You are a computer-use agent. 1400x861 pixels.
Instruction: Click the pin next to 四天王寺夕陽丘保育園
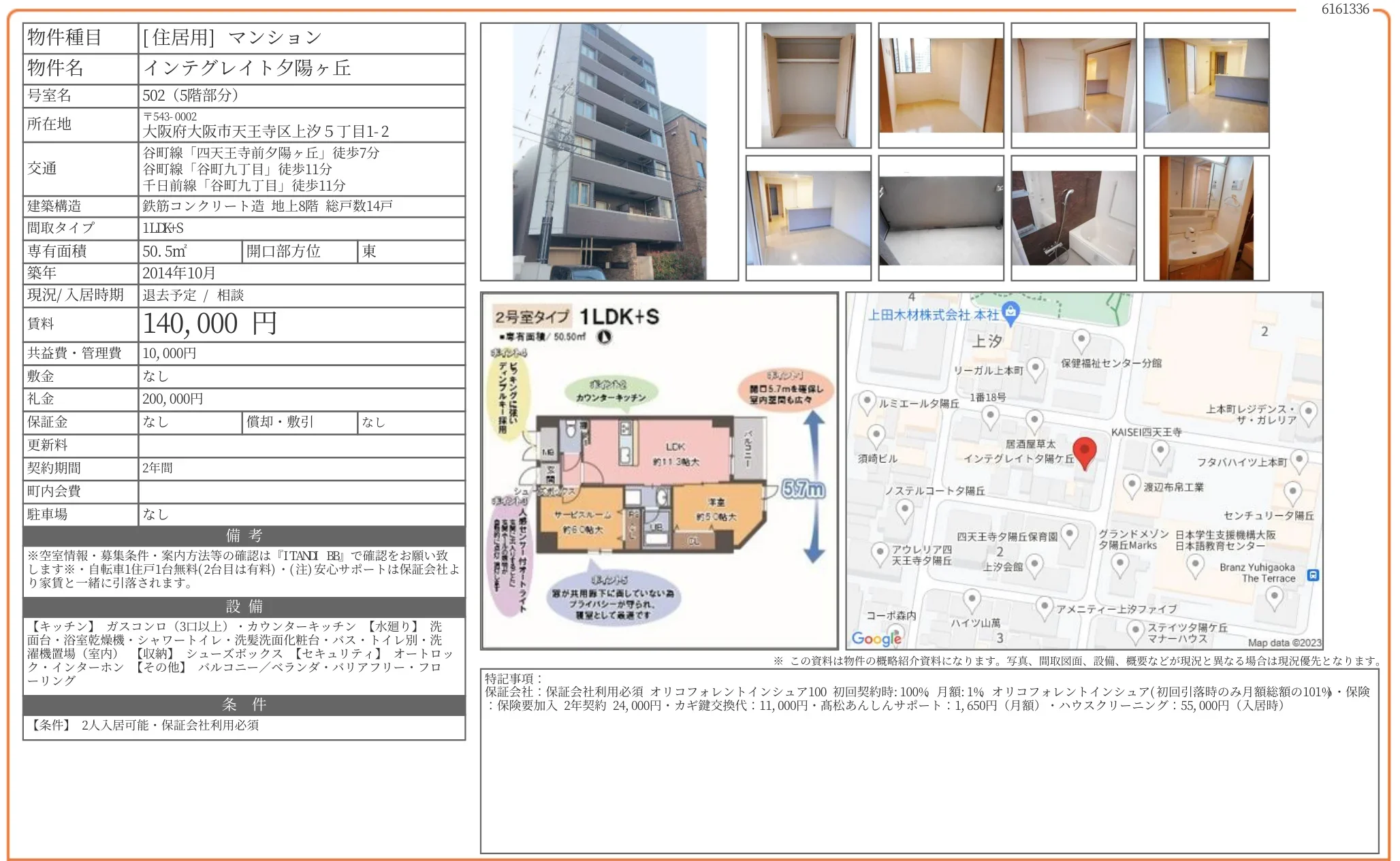click(1069, 534)
